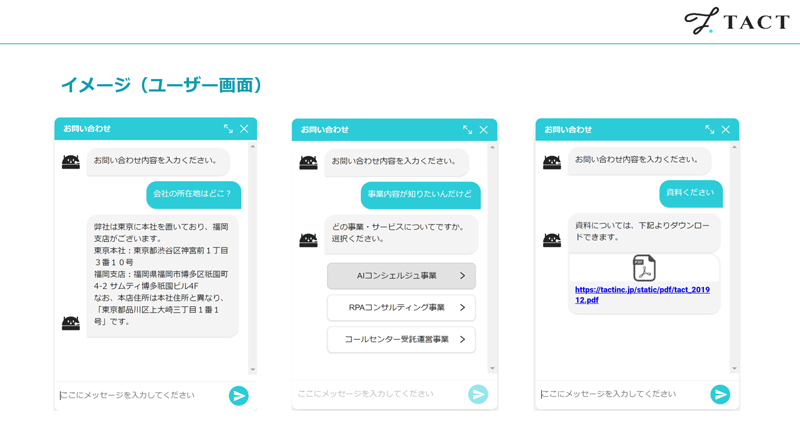Expand the left お問い合わせ chat window

228,129
